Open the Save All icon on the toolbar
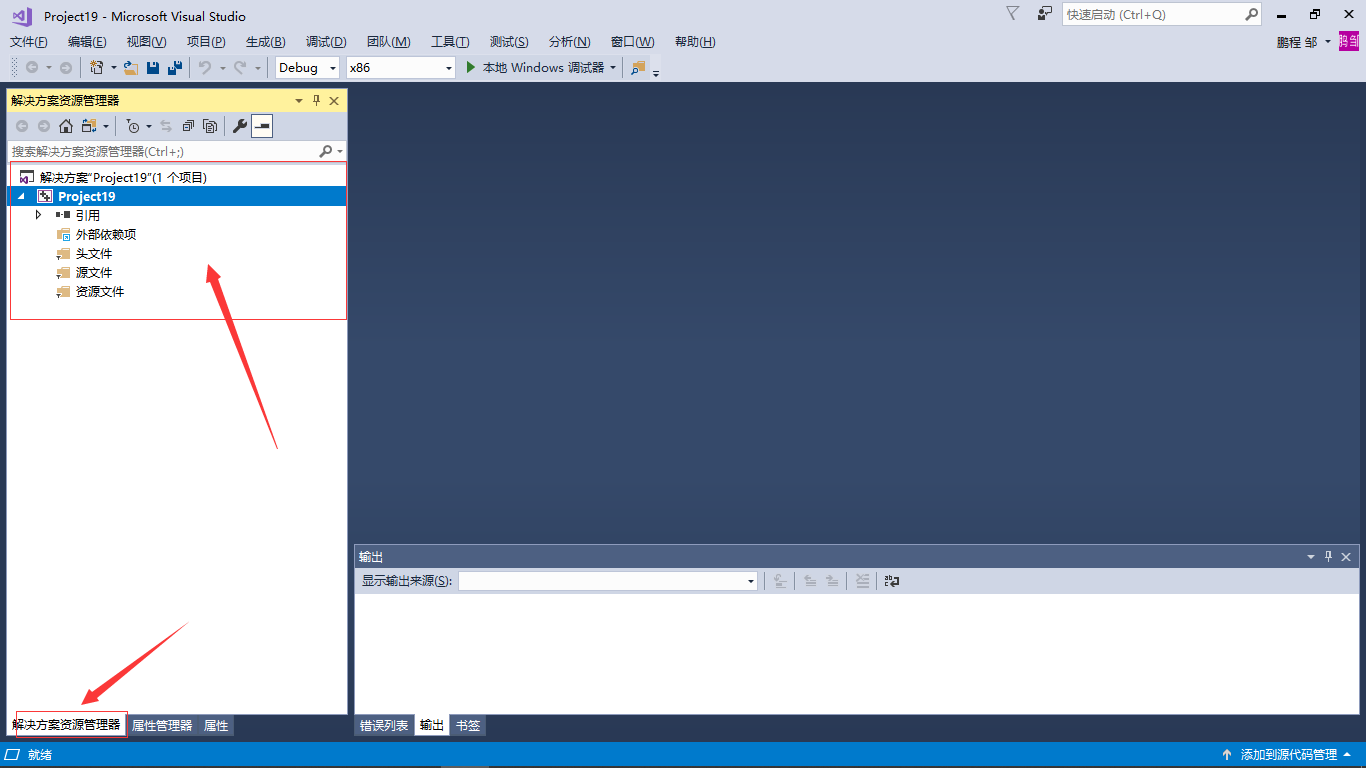This screenshot has width=1366, height=768. tap(173, 67)
